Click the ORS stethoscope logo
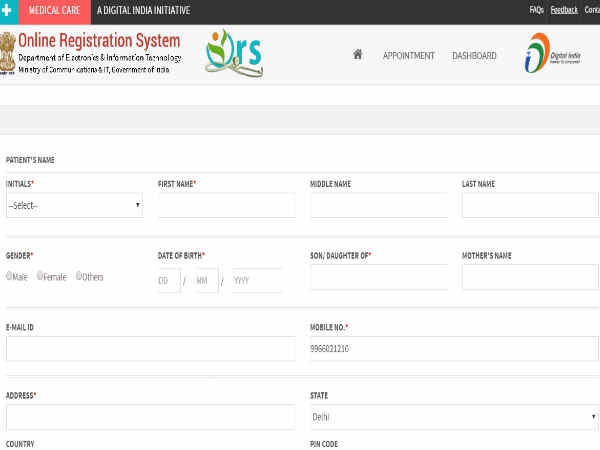Screen dimensions: 600x450 tap(234, 53)
